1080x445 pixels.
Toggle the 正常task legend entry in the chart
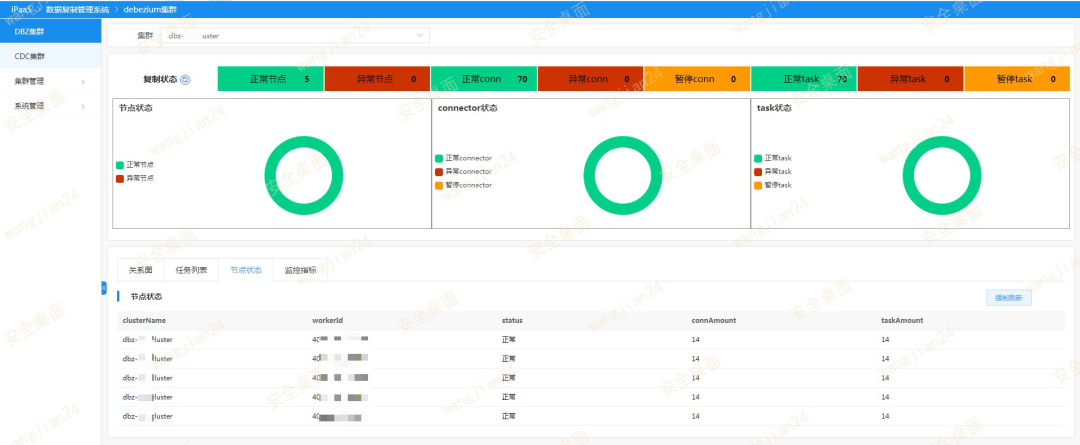point(773,158)
